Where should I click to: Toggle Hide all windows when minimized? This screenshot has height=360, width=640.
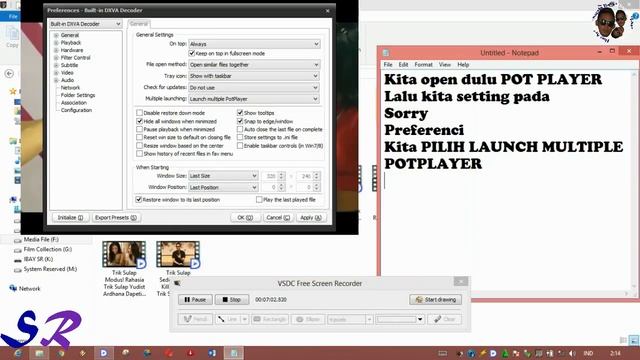(140, 121)
